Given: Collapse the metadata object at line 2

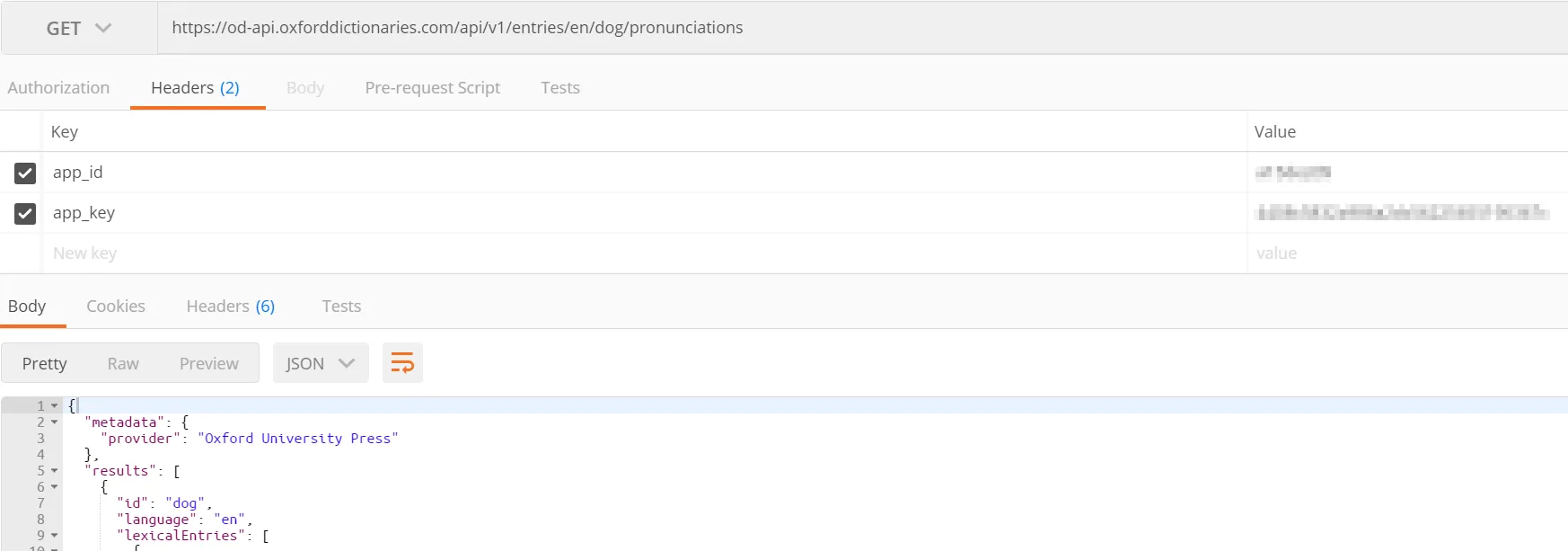Looking at the screenshot, I should click(x=55, y=422).
